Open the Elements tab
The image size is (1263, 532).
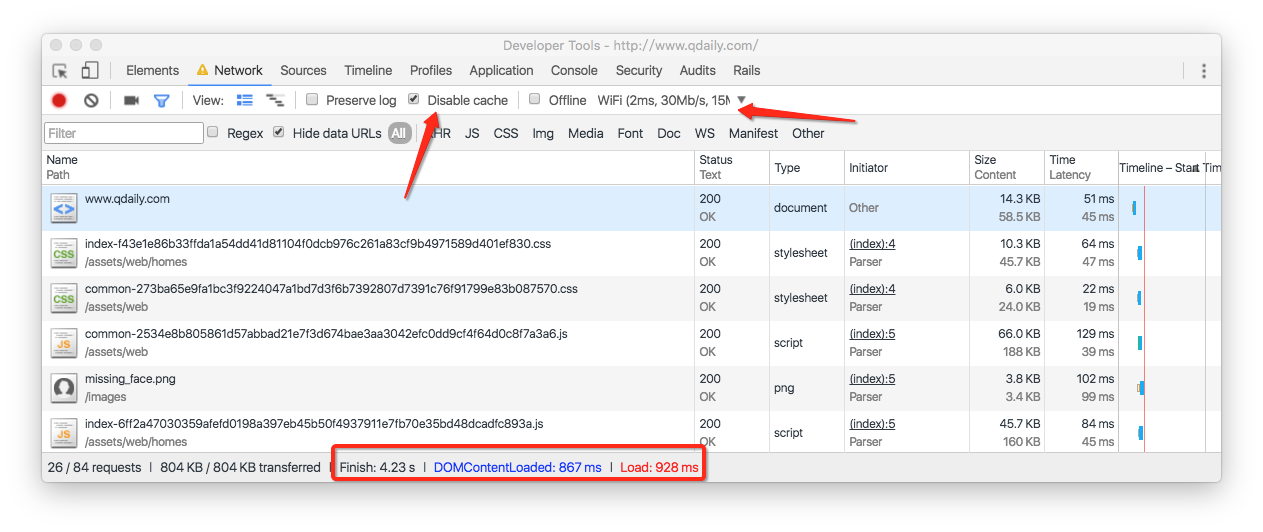coord(153,71)
